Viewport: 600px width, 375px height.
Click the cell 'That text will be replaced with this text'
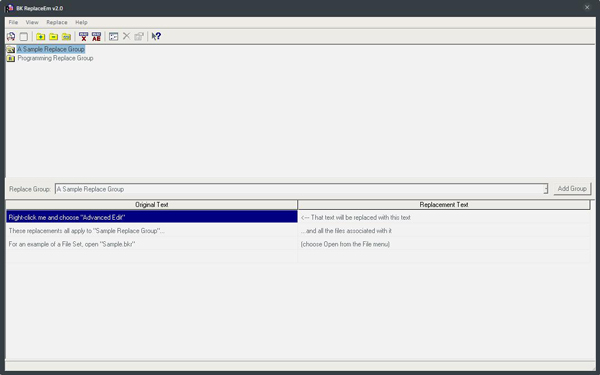444,217
